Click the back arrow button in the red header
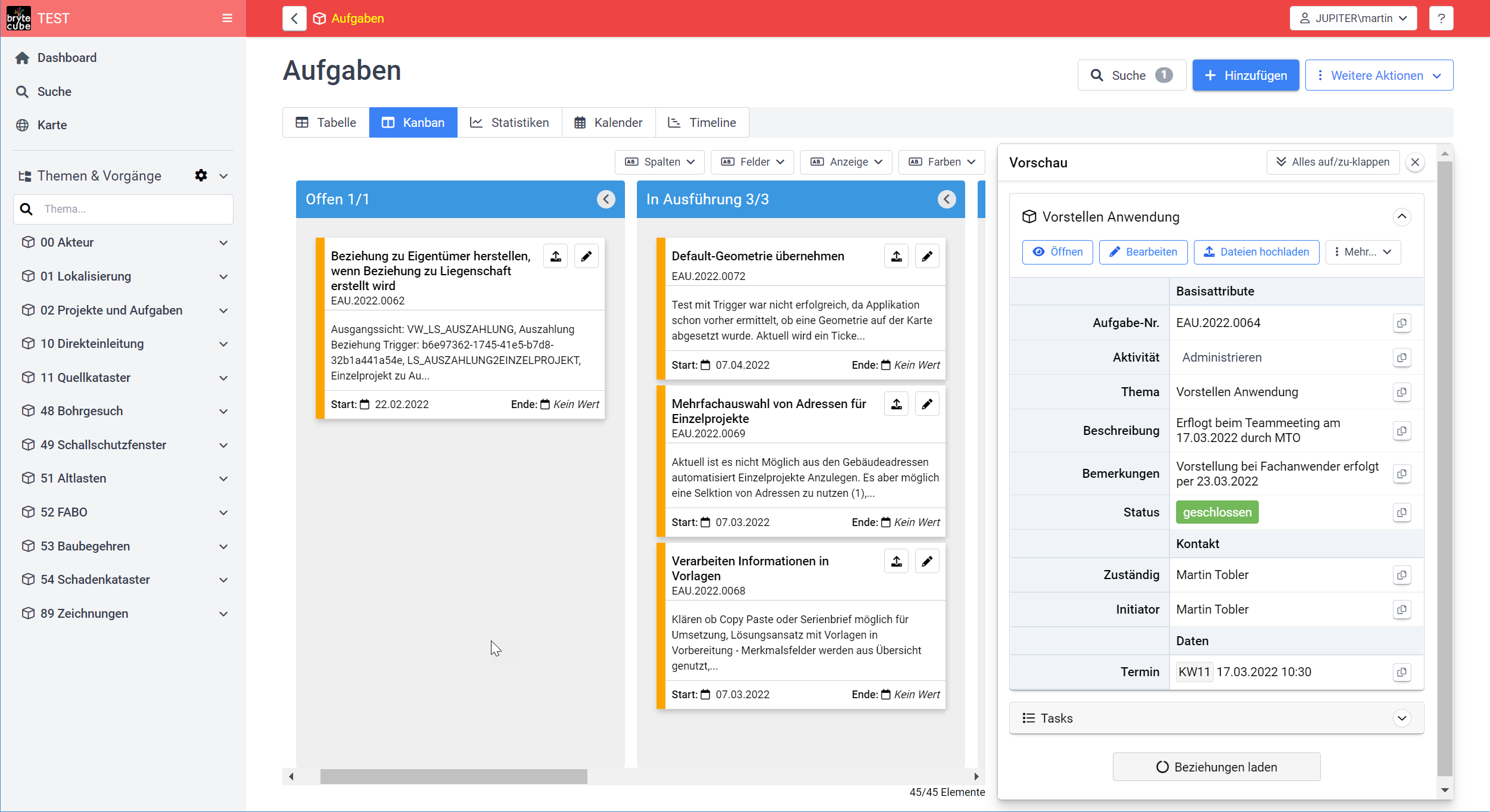The width and height of the screenshot is (1490, 812). click(294, 18)
